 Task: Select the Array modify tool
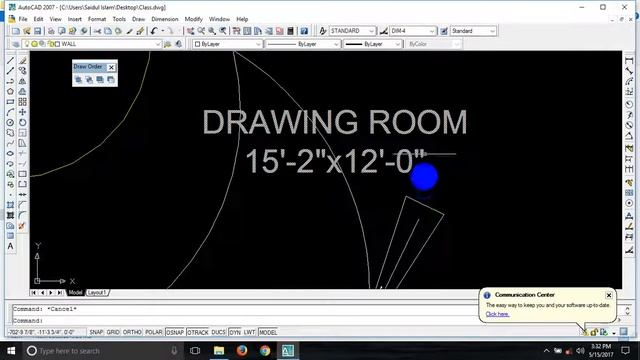[x=22, y=102]
